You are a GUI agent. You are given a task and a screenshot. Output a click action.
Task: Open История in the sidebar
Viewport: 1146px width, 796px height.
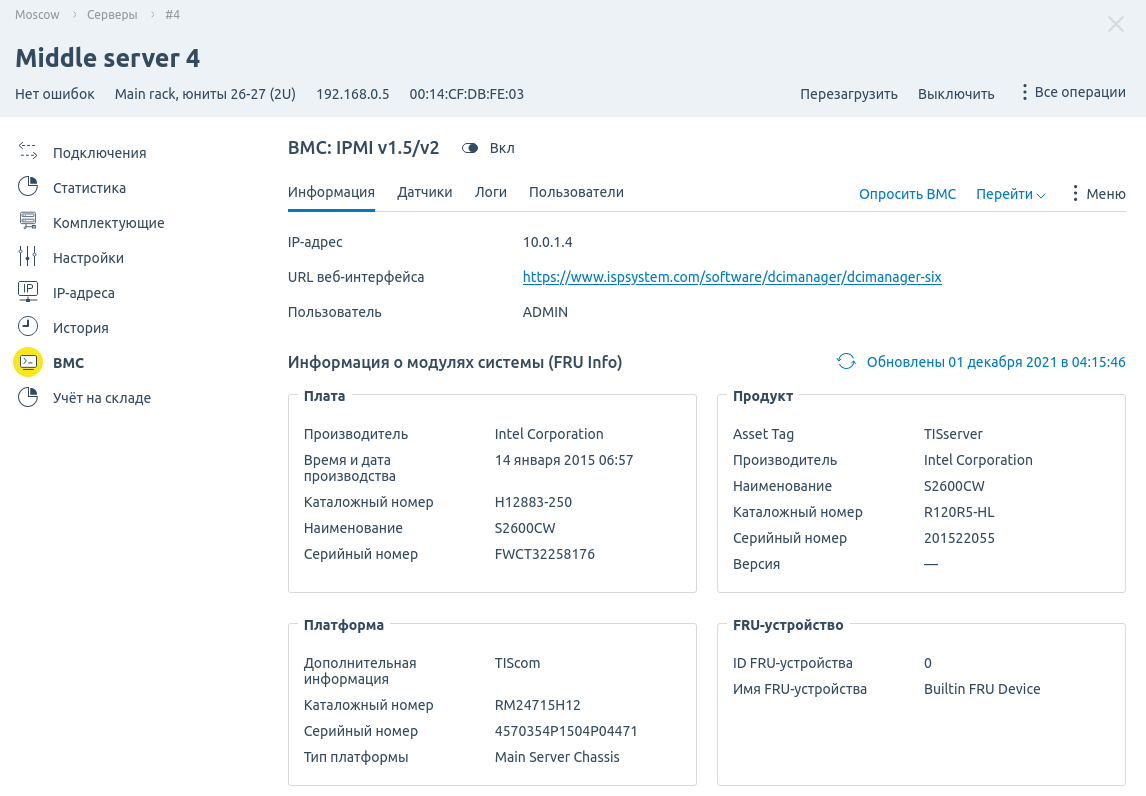80,328
